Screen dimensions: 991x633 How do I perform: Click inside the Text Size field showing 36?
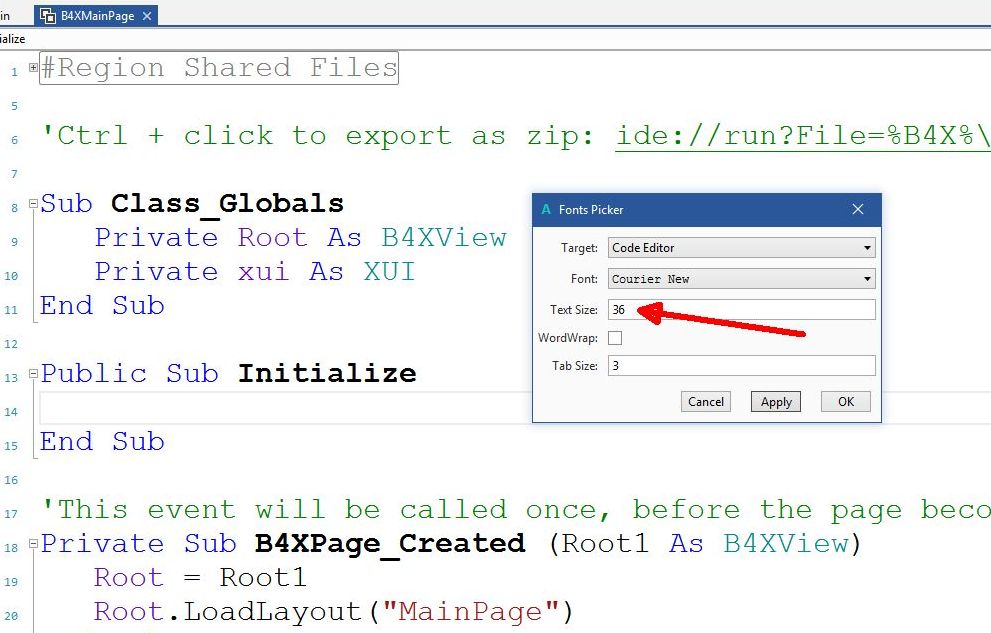[x=700, y=309]
